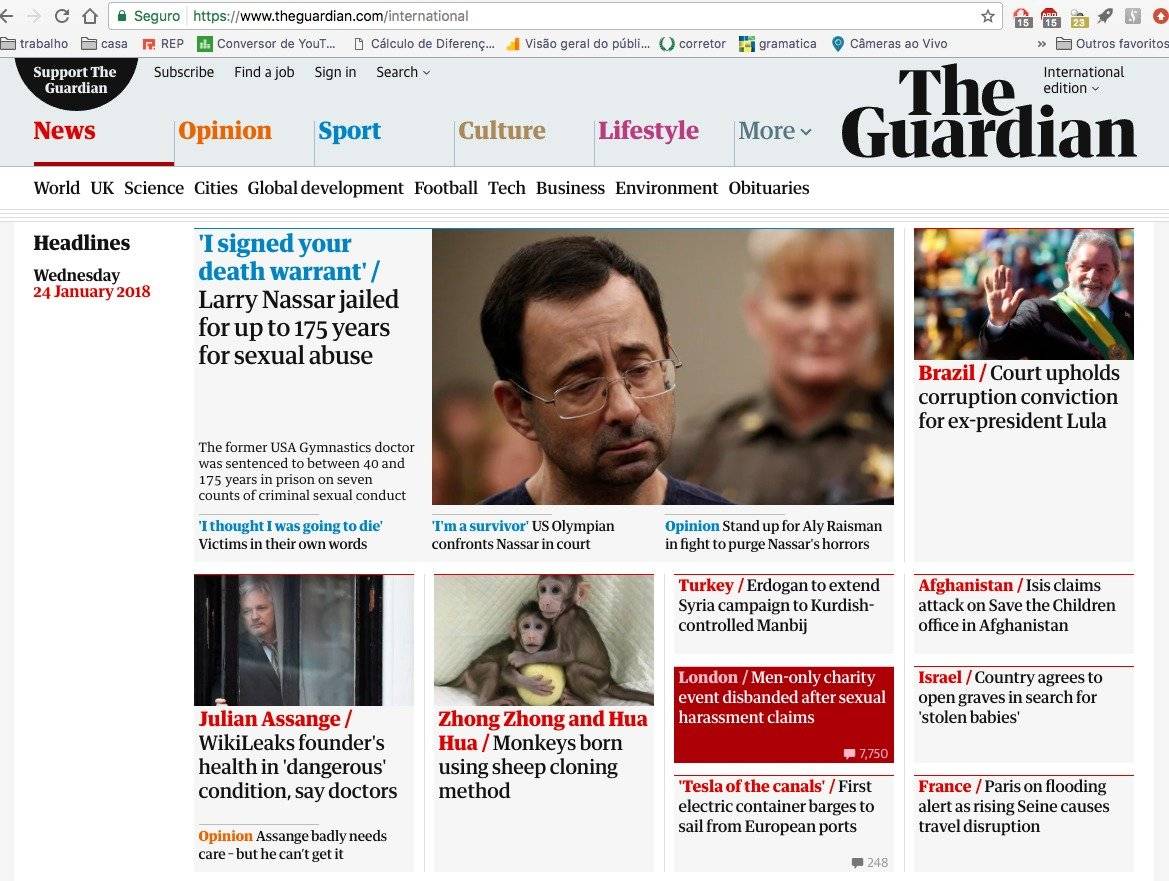1169x881 pixels.
Task: Open the Julian Assange health story
Action: click(297, 754)
